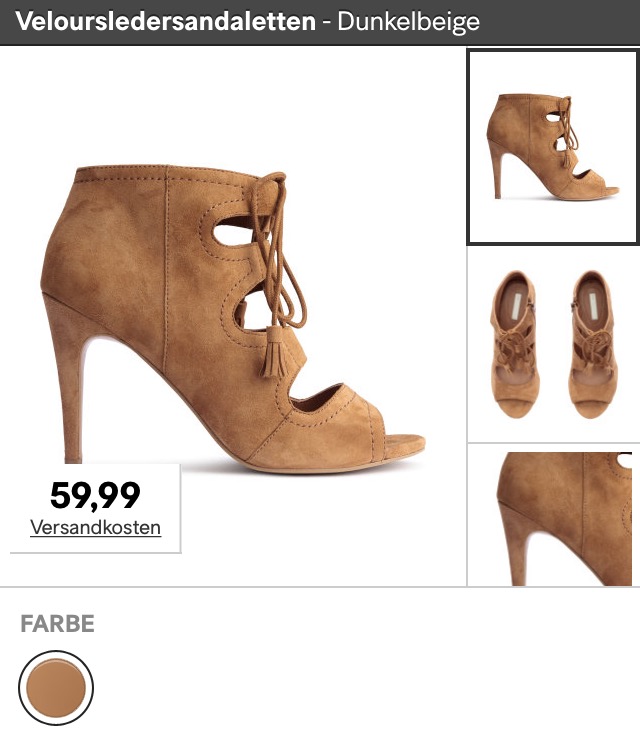Click the FARBE section heading
Image resolution: width=640 pixels, height=733 pixels.
57,624
